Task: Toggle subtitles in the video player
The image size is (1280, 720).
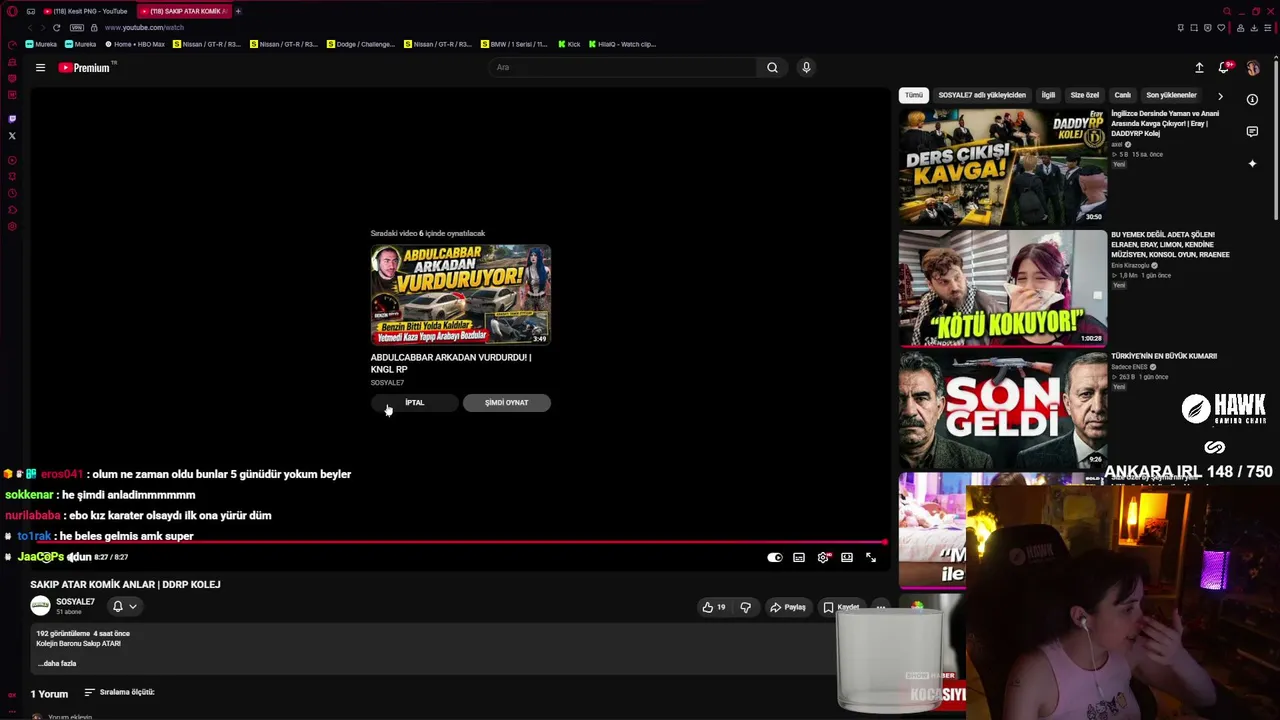Action: click(x=799, y=557)
